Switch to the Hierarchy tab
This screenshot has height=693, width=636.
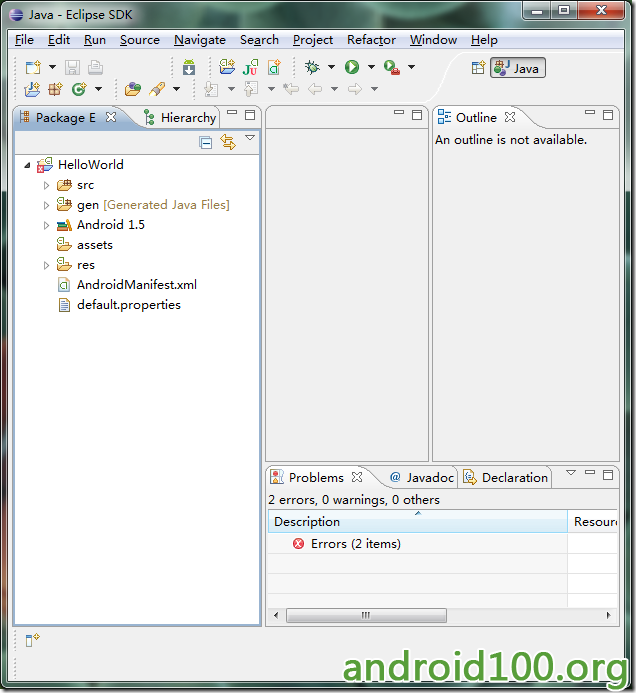(180, 118)
